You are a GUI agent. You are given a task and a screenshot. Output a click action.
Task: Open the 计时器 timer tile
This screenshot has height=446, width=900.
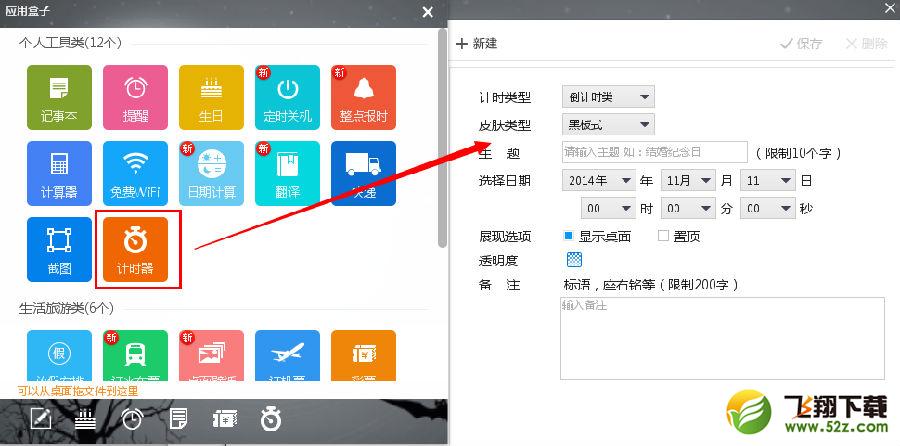[135, 249]
